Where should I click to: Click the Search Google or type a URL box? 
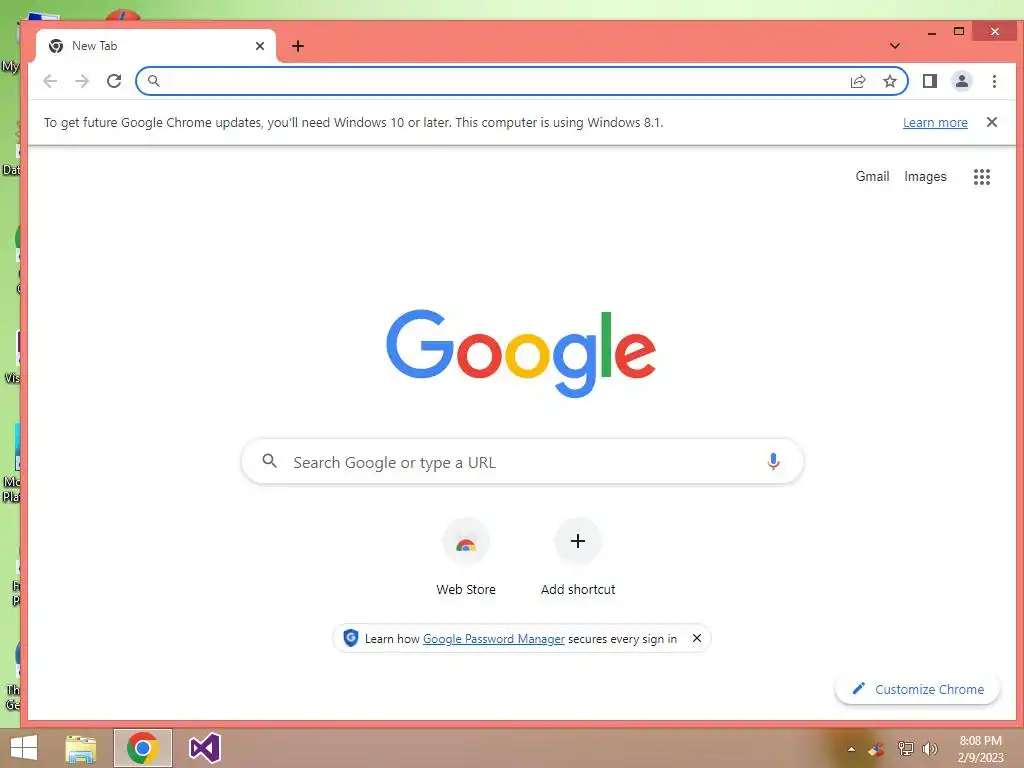click(x=522, y=462)
